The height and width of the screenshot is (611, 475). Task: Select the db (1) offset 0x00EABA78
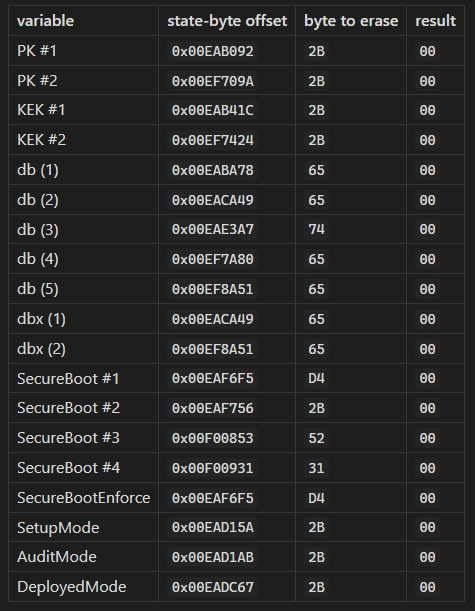213,170
